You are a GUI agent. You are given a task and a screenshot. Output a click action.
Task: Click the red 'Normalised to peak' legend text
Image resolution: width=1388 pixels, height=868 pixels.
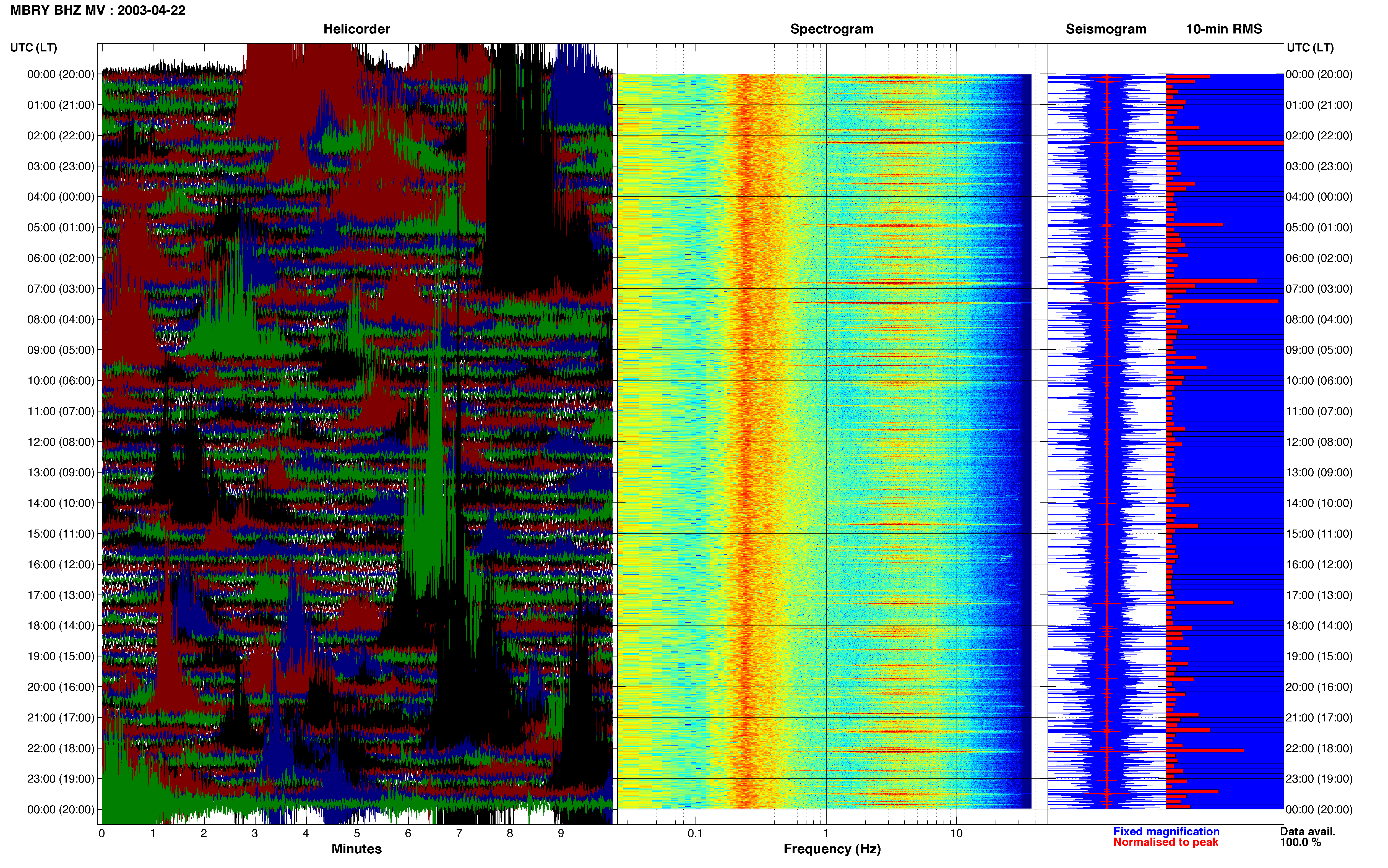1165,843
